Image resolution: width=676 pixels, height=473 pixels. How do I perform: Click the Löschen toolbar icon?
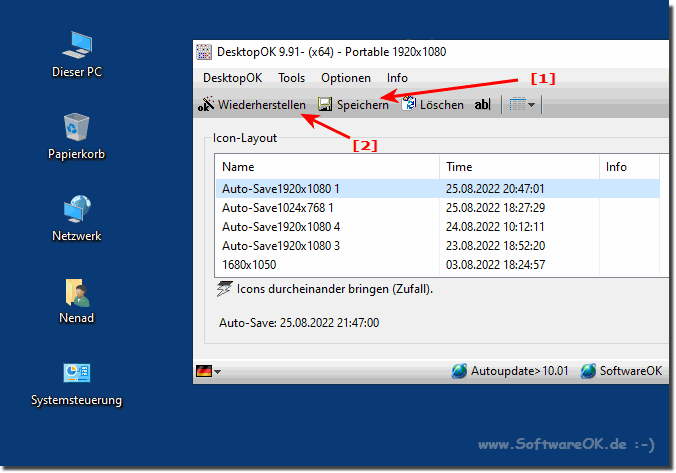(408, 103)
